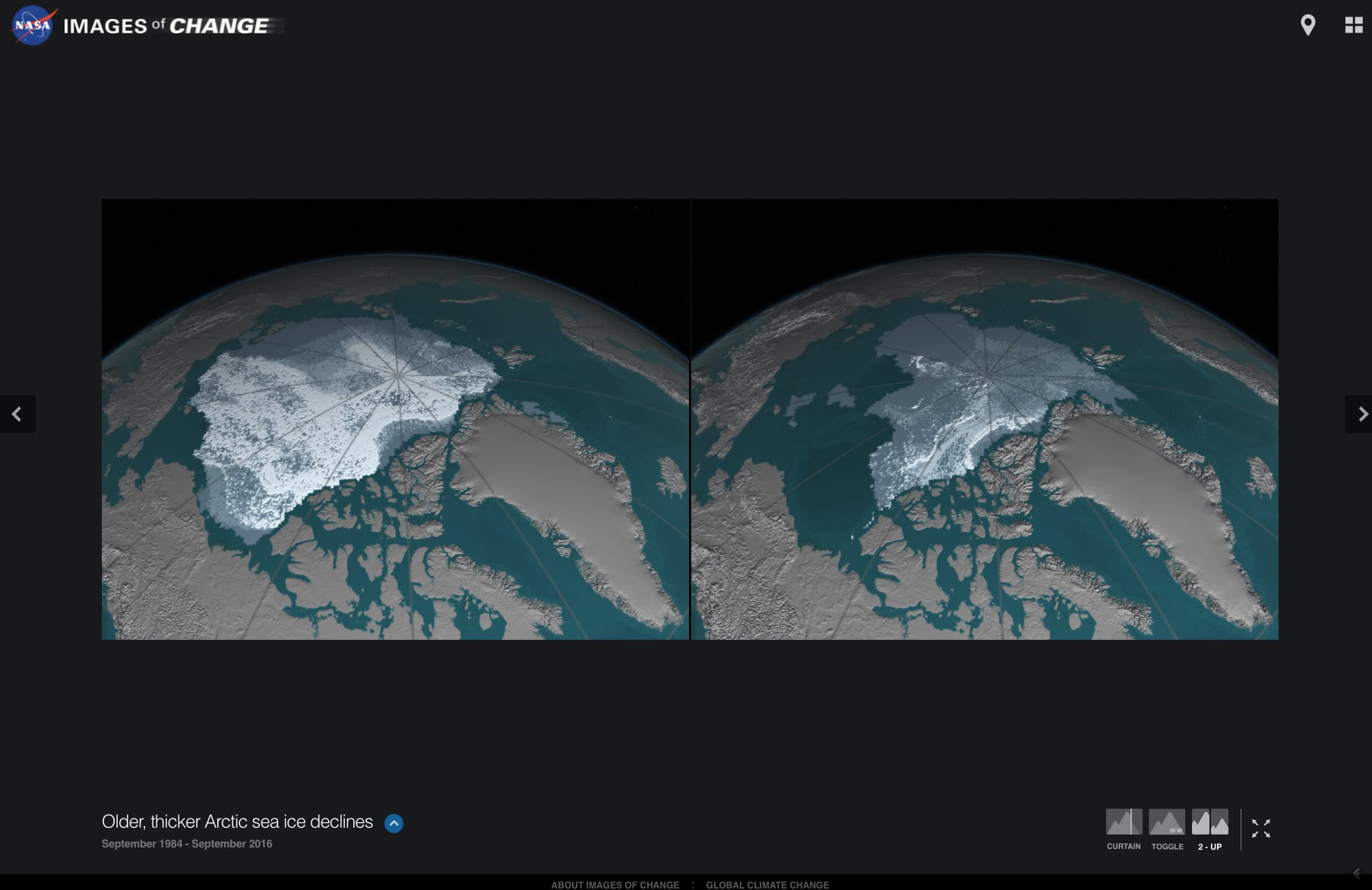This screenshot has width=1372, height=890.
Task: Click the TOGGLE label
Action: coord(1168,847)
